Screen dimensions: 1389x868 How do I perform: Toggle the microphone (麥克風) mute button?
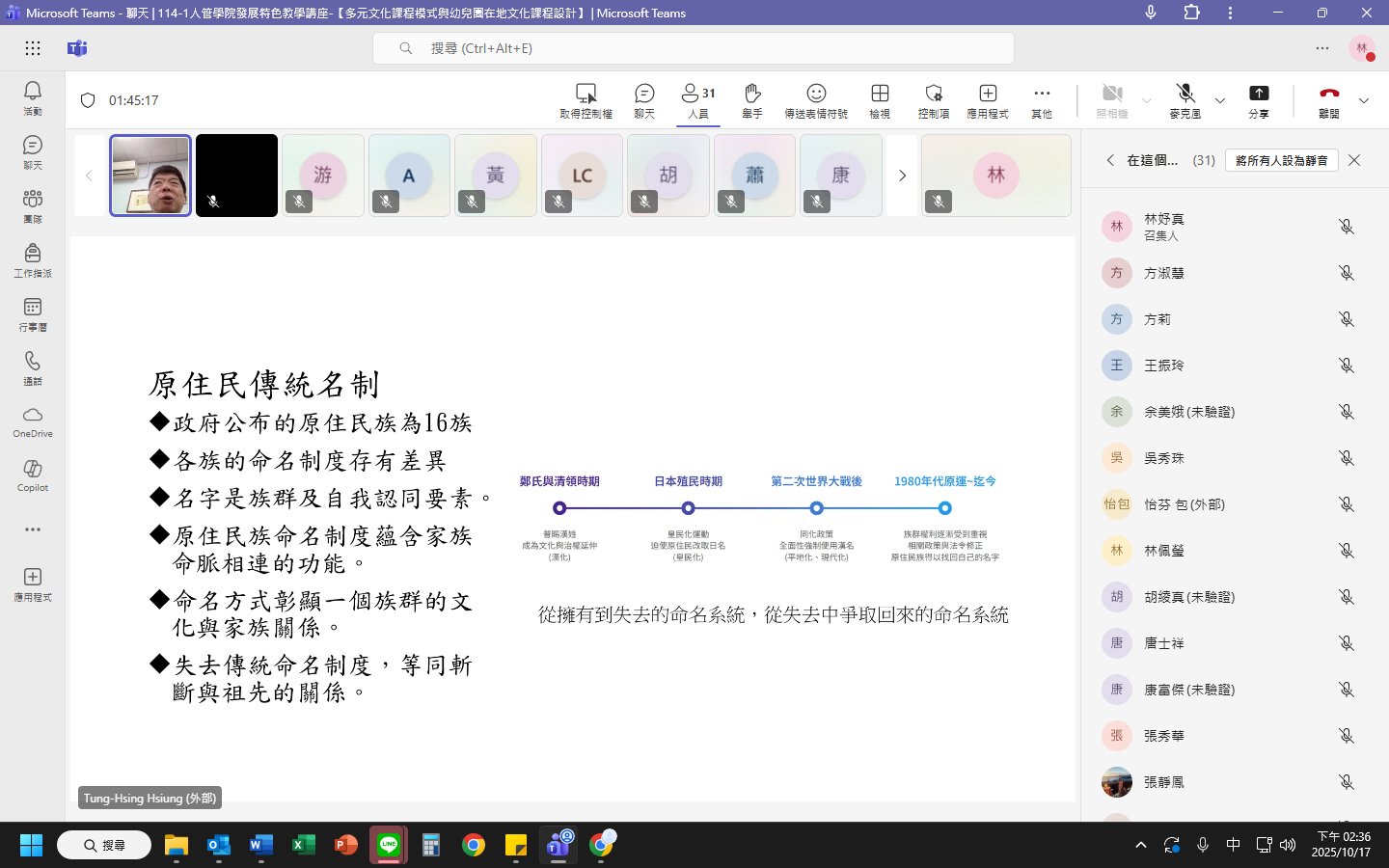coord(1185,99)
